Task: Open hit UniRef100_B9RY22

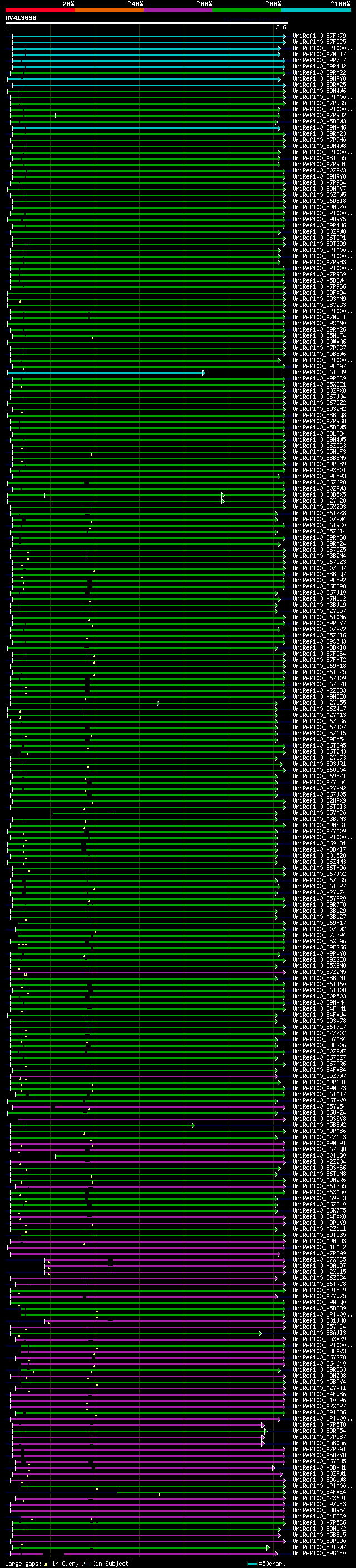Action: point(319,72)
